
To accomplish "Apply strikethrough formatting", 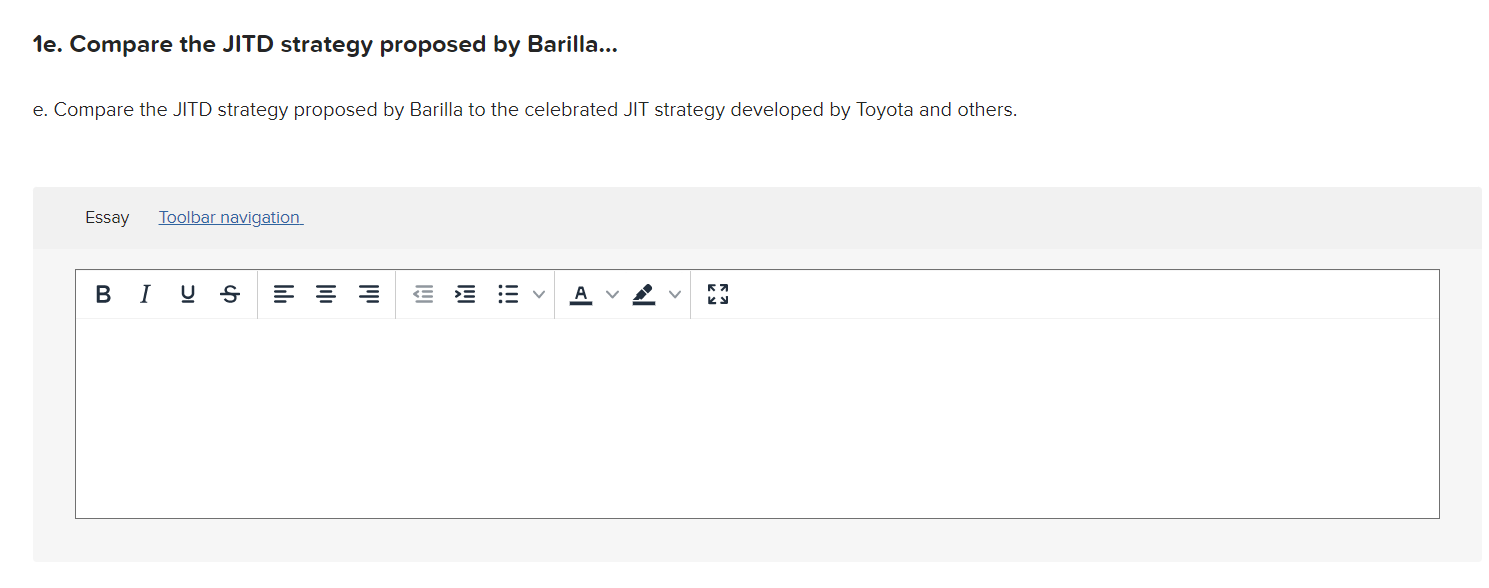I will click(x=229, y=294).
